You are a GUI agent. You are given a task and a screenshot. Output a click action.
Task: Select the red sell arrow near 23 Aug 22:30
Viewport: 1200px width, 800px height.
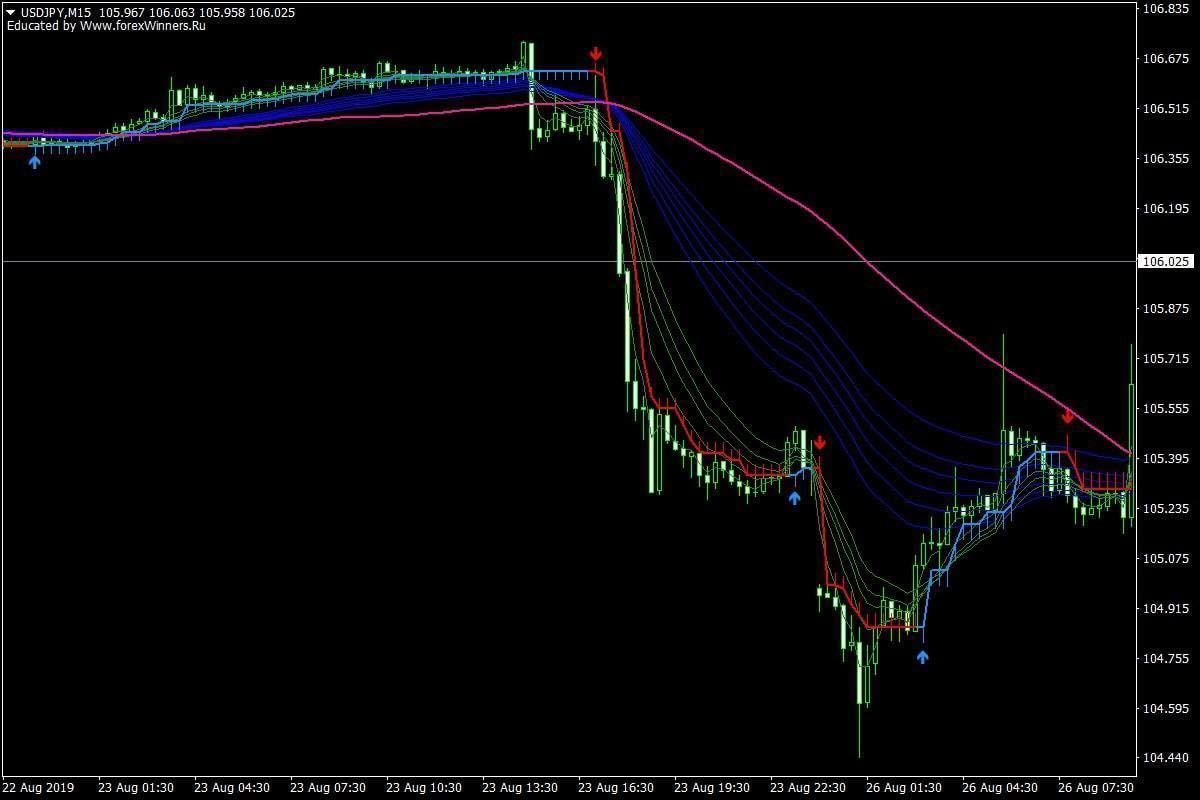820,442
